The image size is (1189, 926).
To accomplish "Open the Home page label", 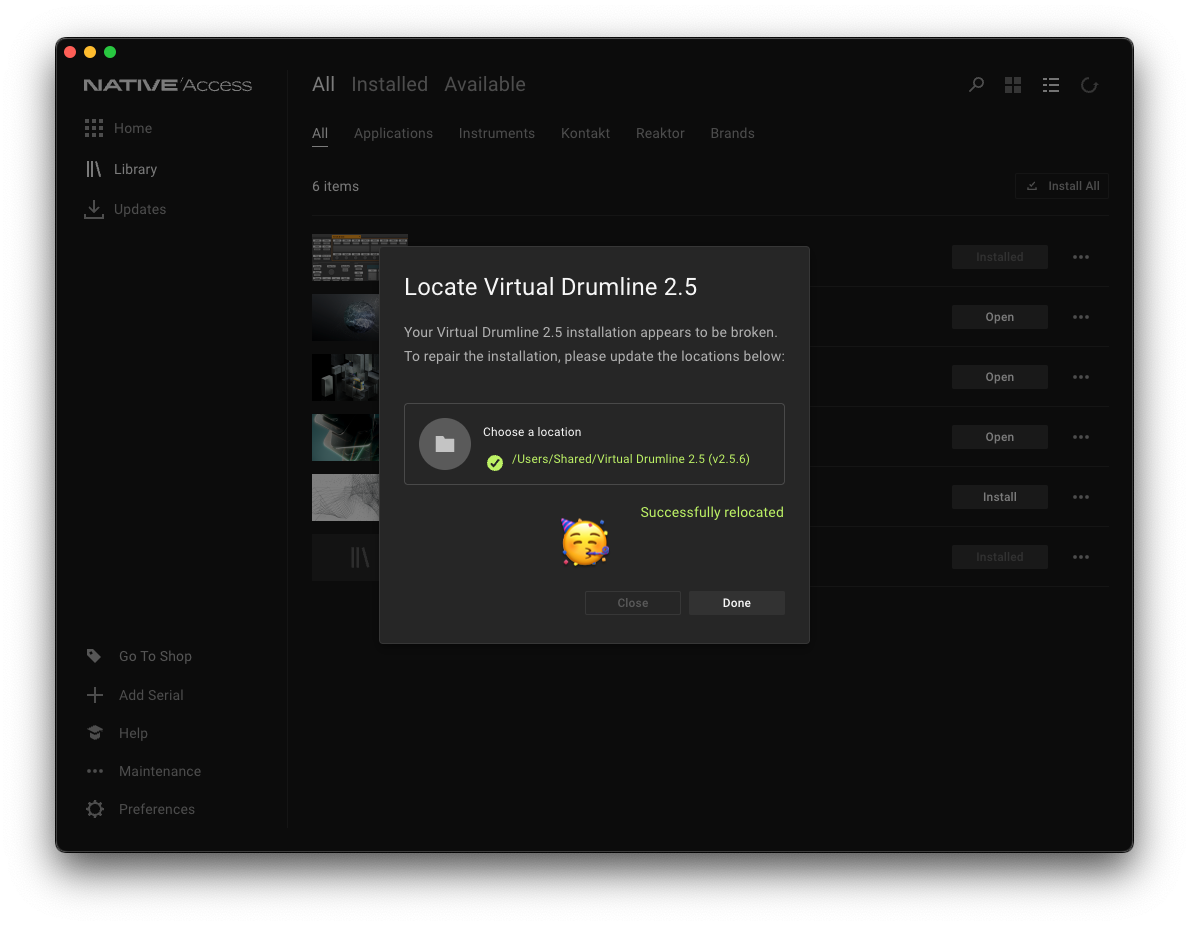I will coord(133,128).
